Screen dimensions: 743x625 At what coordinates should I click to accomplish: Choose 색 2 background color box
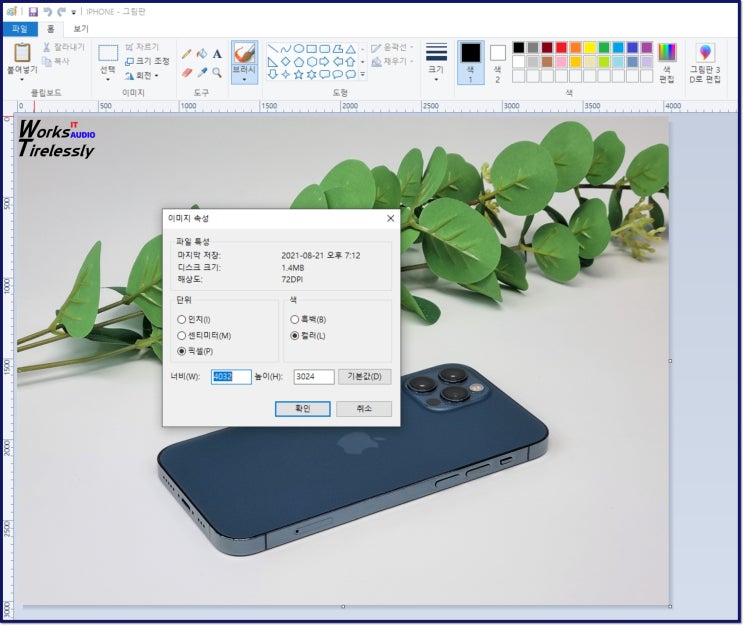498,63
